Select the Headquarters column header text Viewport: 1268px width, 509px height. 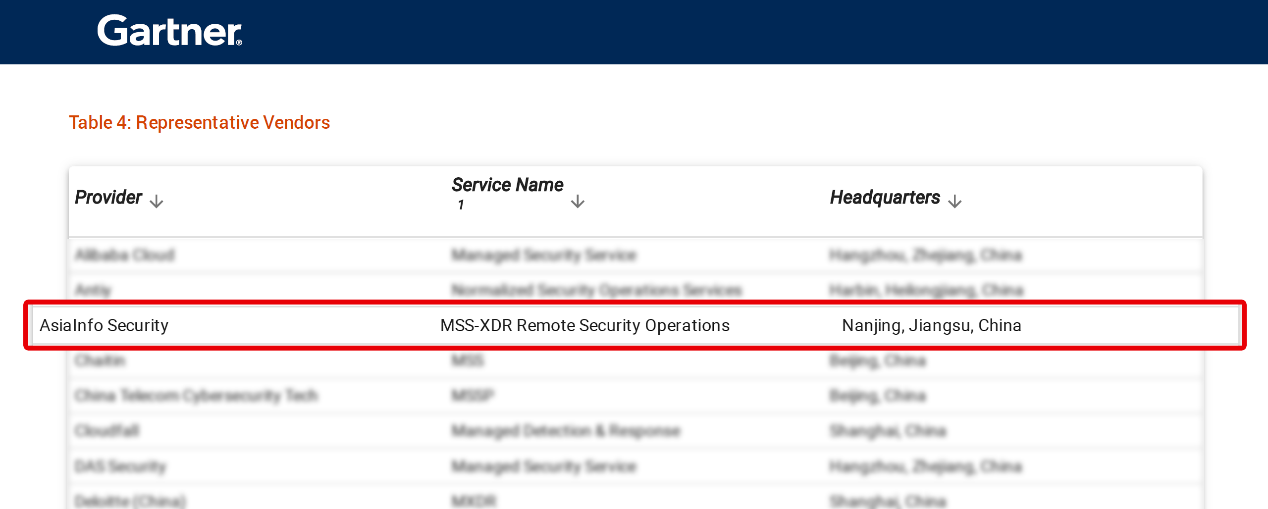884,198
